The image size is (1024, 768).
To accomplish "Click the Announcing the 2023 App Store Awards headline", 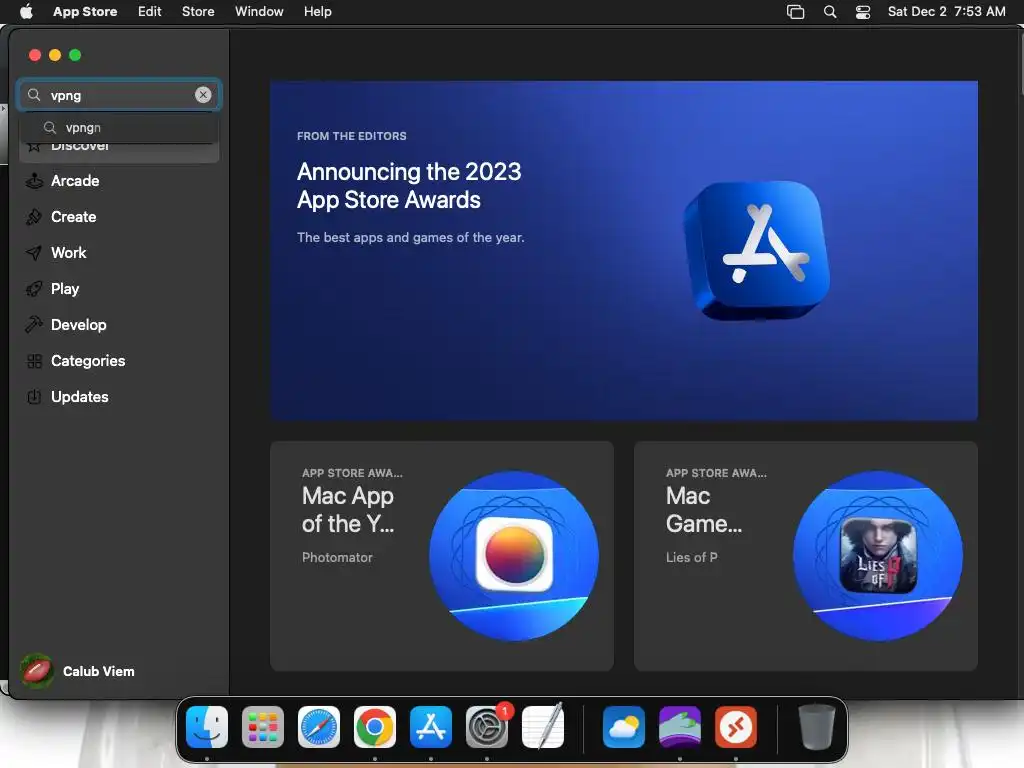I will tap(409, 185).
